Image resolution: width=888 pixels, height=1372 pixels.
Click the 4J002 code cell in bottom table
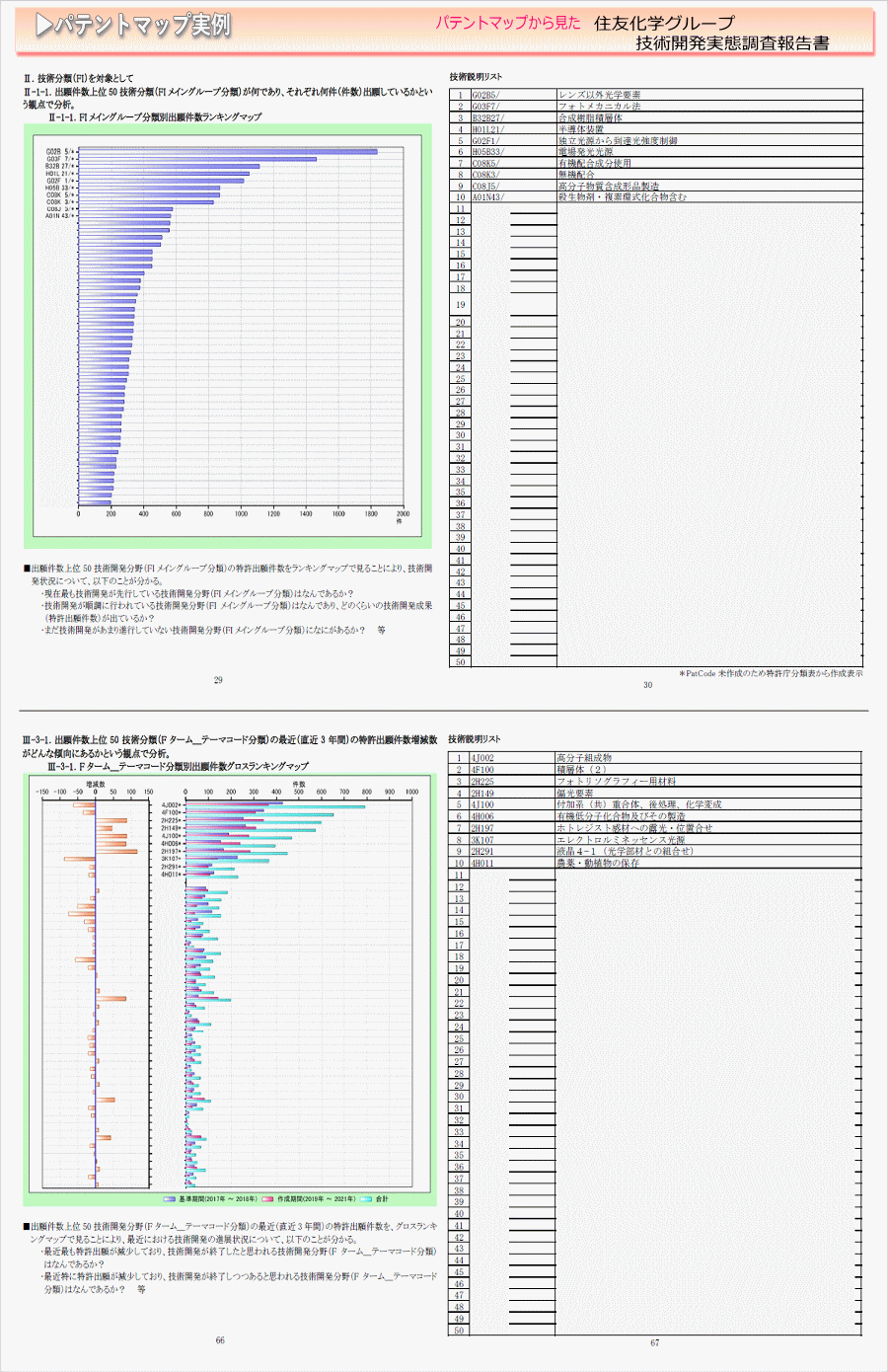pos(512,758)
